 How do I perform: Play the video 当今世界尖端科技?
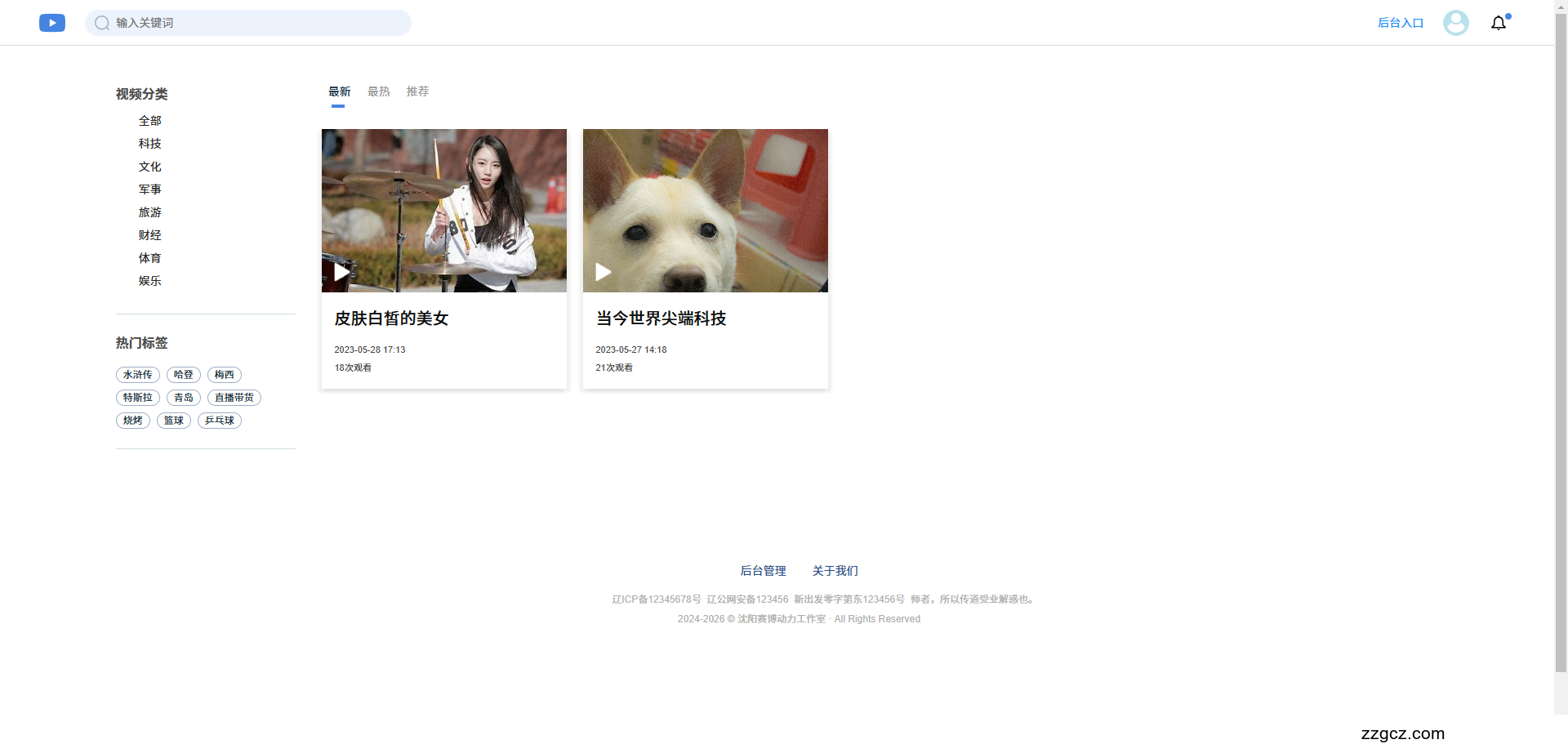pyautogui.click(x=603, y=272)
